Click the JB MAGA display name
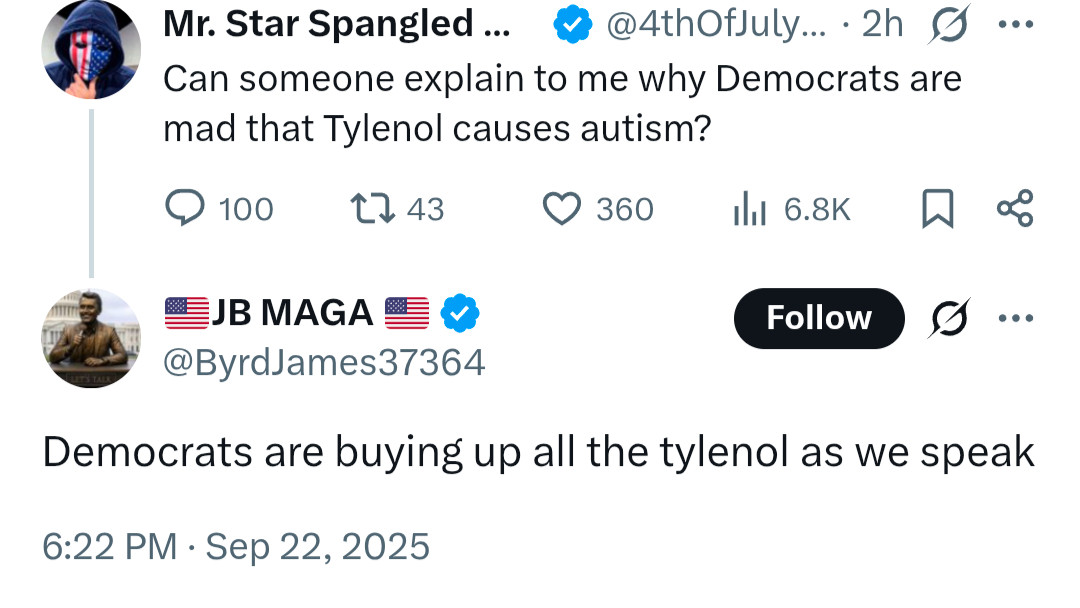Screen dimensions: 1080x608 (x=292, y=314)
